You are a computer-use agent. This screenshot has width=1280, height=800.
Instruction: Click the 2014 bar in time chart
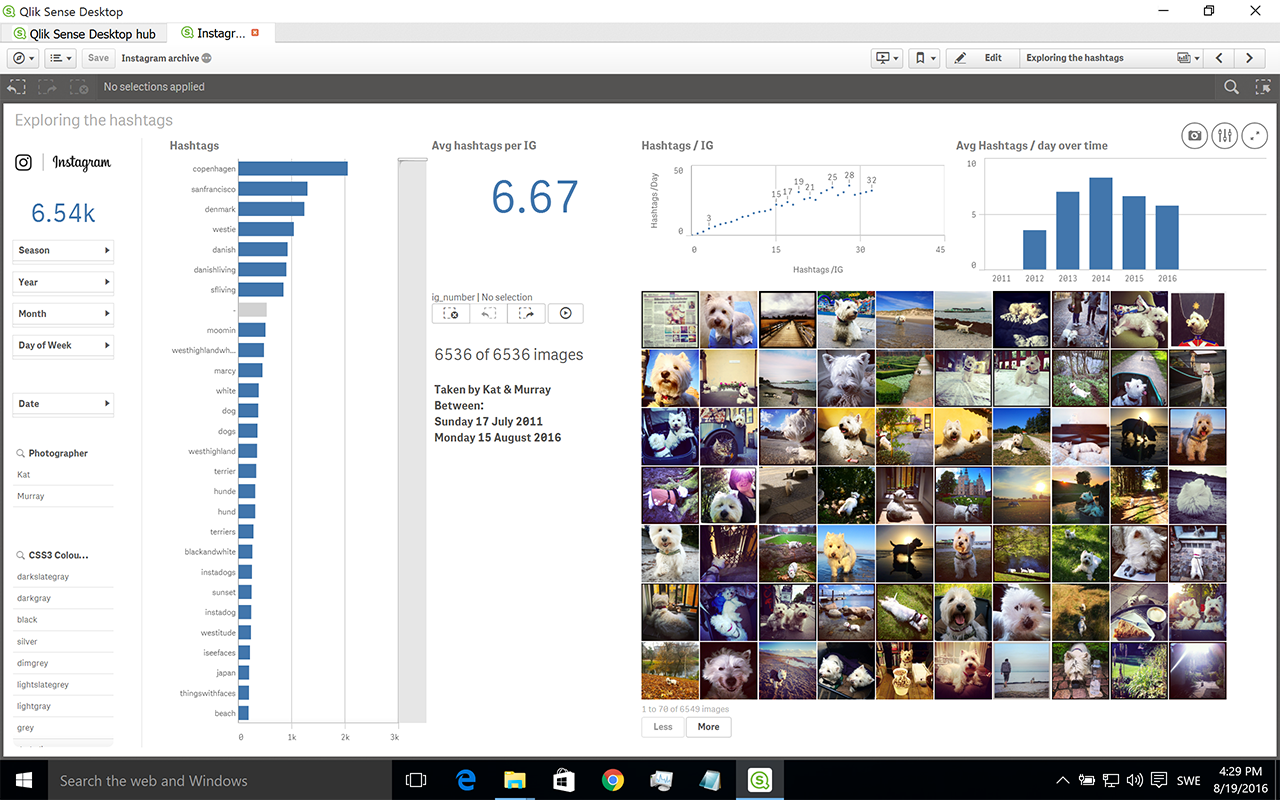click(x=1101, y=222)
